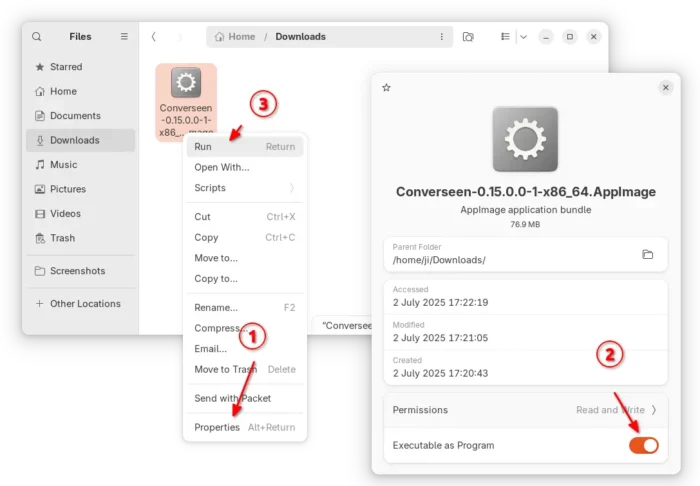Click the star icon in Properties dialog
Image resolution: width=700 pixels, height=486 pixels.
pyautogui.click(x=387, y=88)
